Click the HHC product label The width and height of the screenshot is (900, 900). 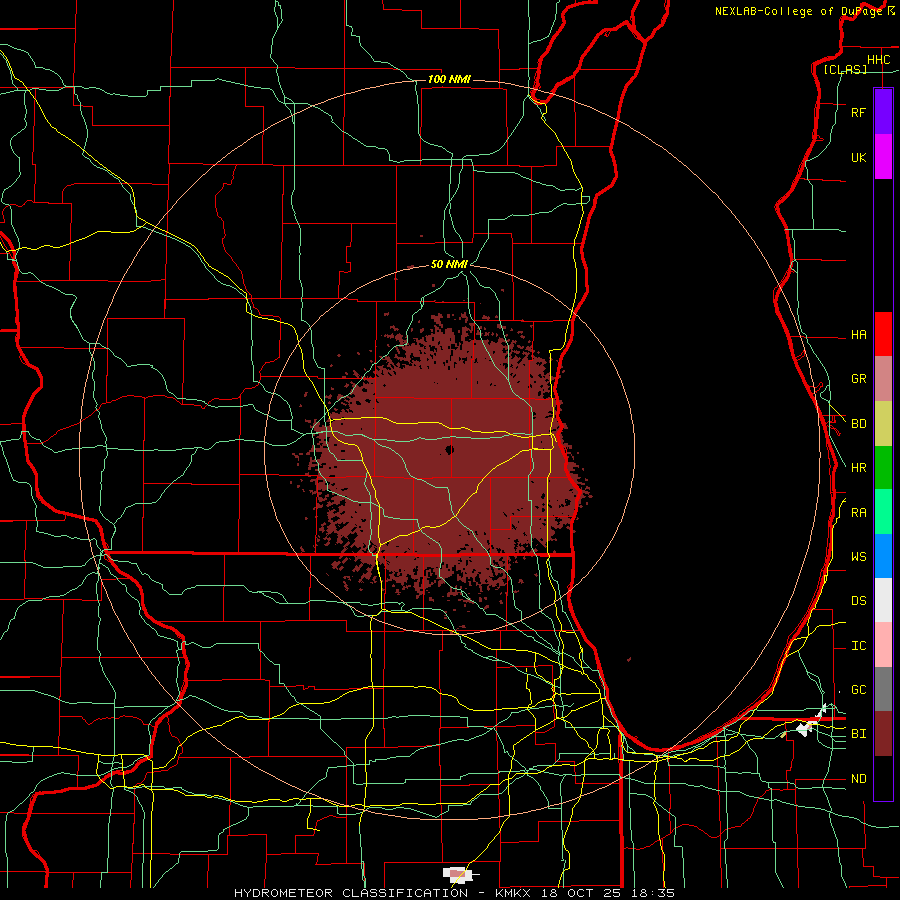point(878,60)
